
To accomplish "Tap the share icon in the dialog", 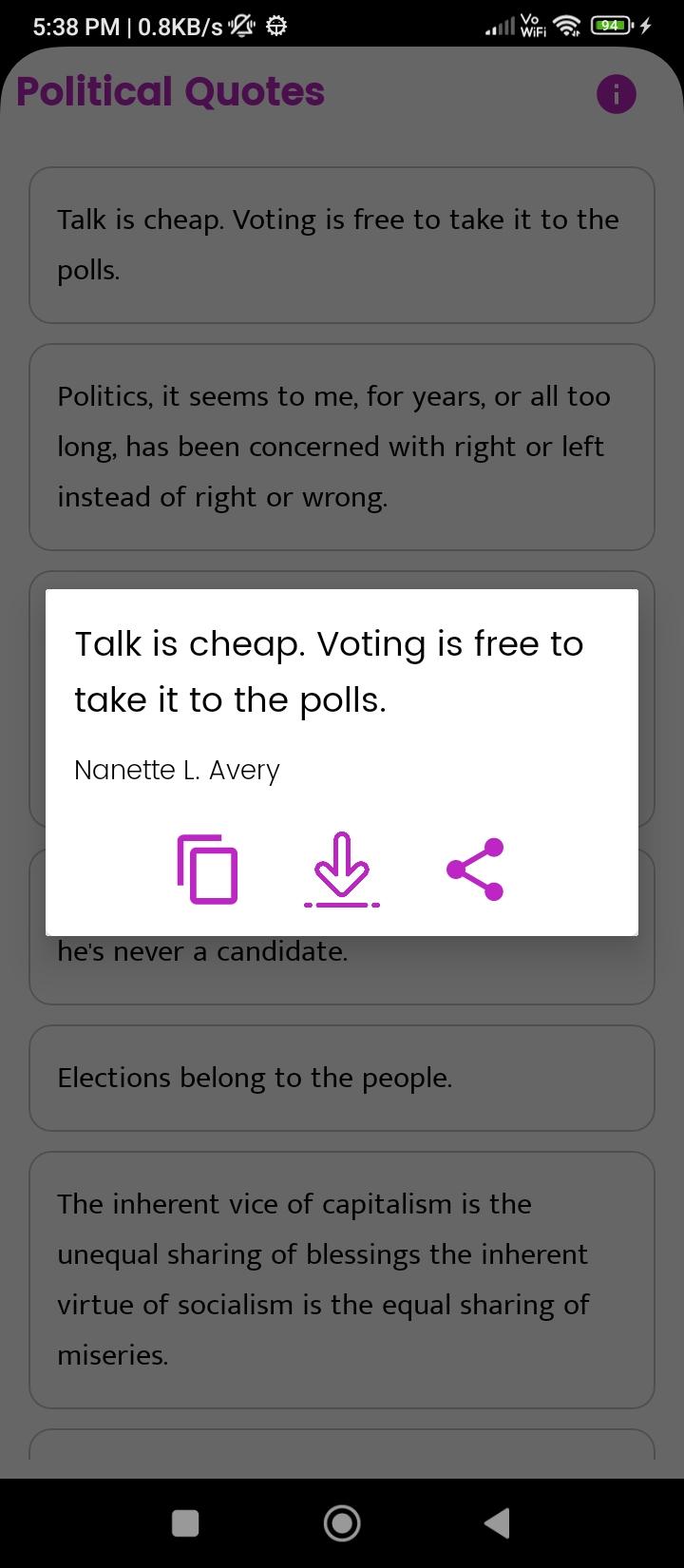I will (x=475, y=869).
